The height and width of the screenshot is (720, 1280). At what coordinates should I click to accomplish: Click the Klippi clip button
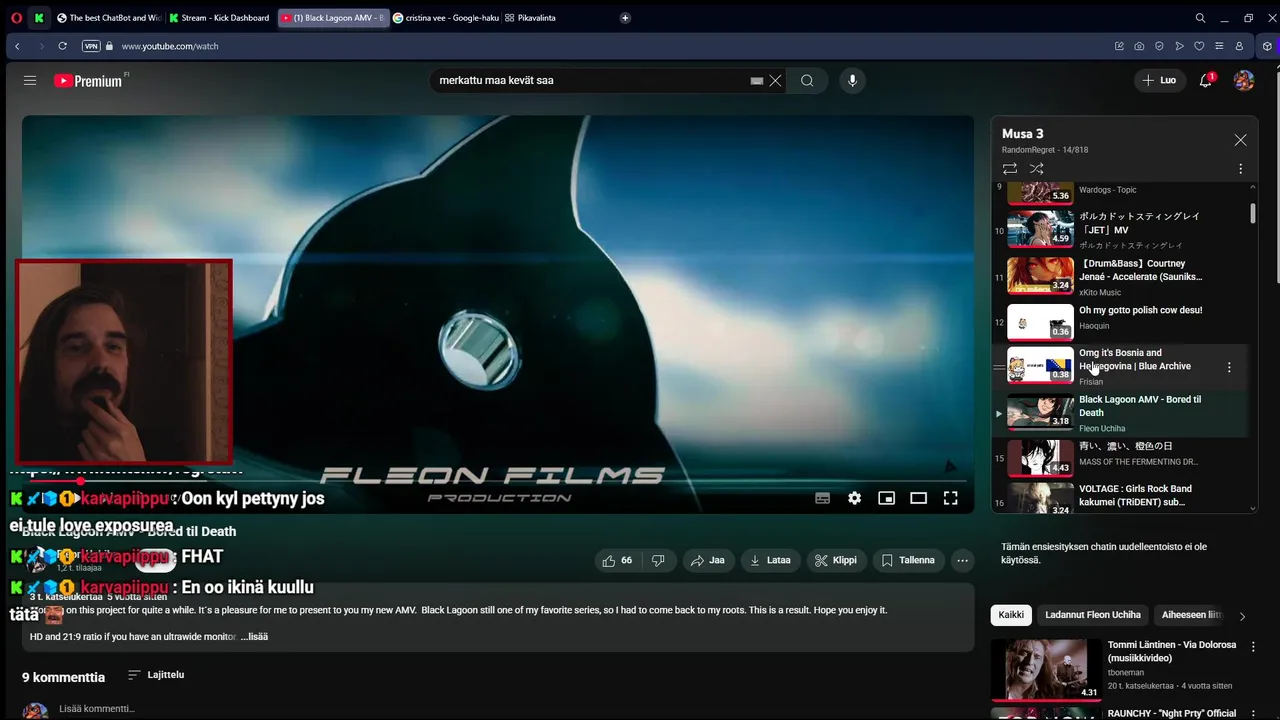837,560
